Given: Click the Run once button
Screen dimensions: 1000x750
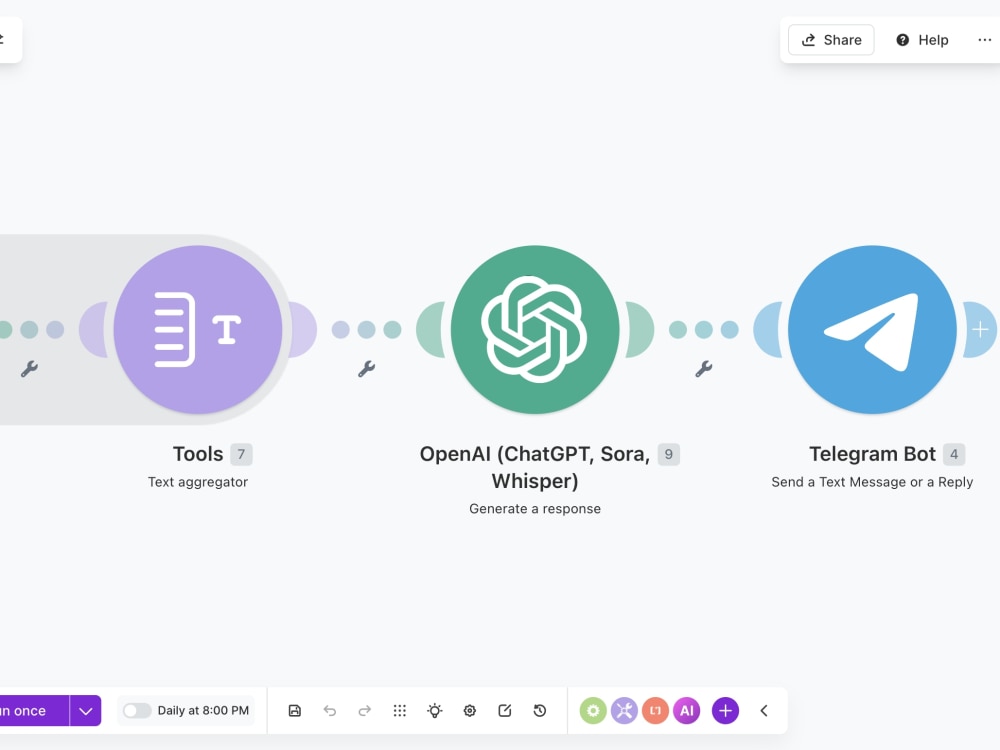Looking at the screenshot, I should tap(34, 710).
